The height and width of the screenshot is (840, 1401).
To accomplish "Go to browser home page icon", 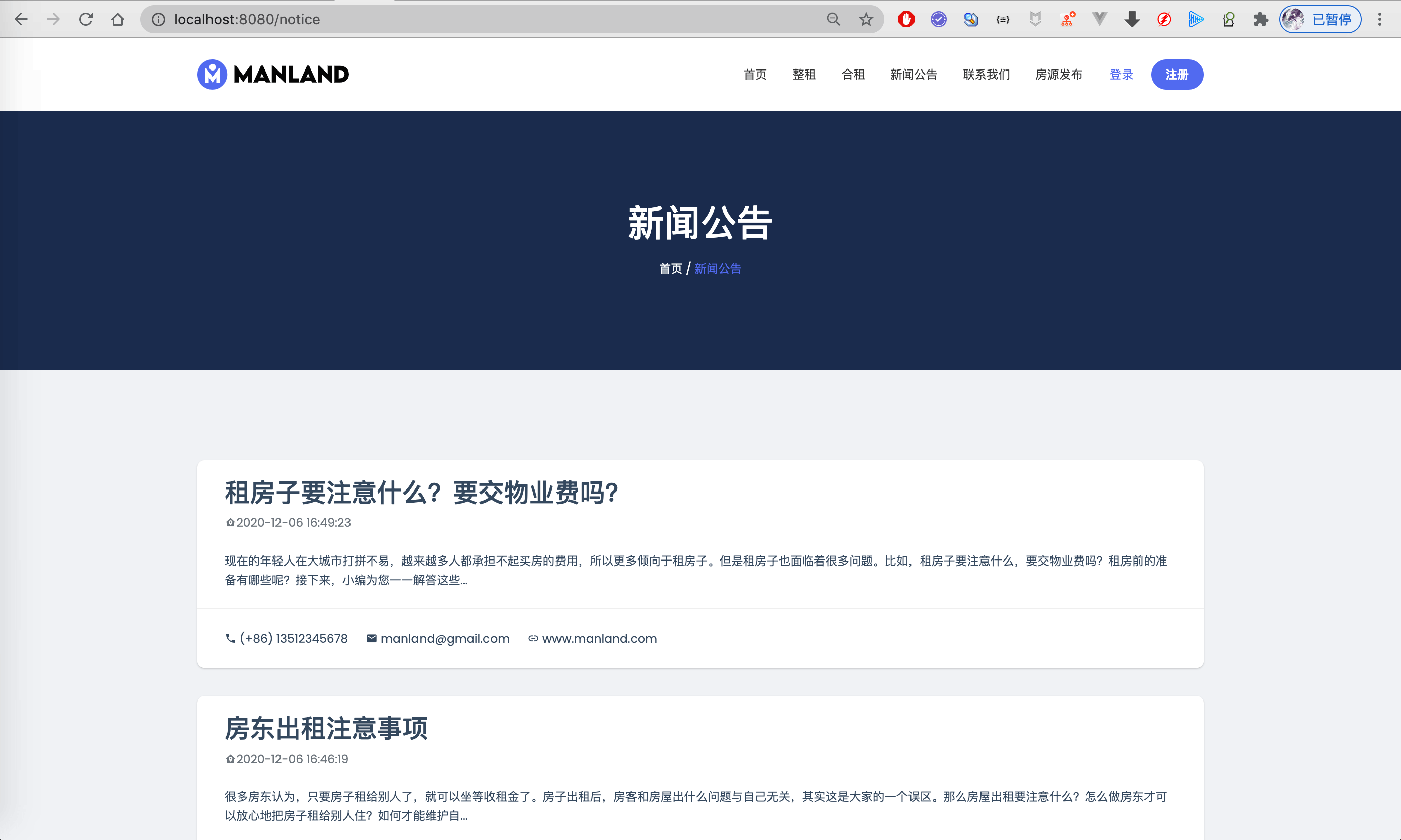I will pos(118,19).
